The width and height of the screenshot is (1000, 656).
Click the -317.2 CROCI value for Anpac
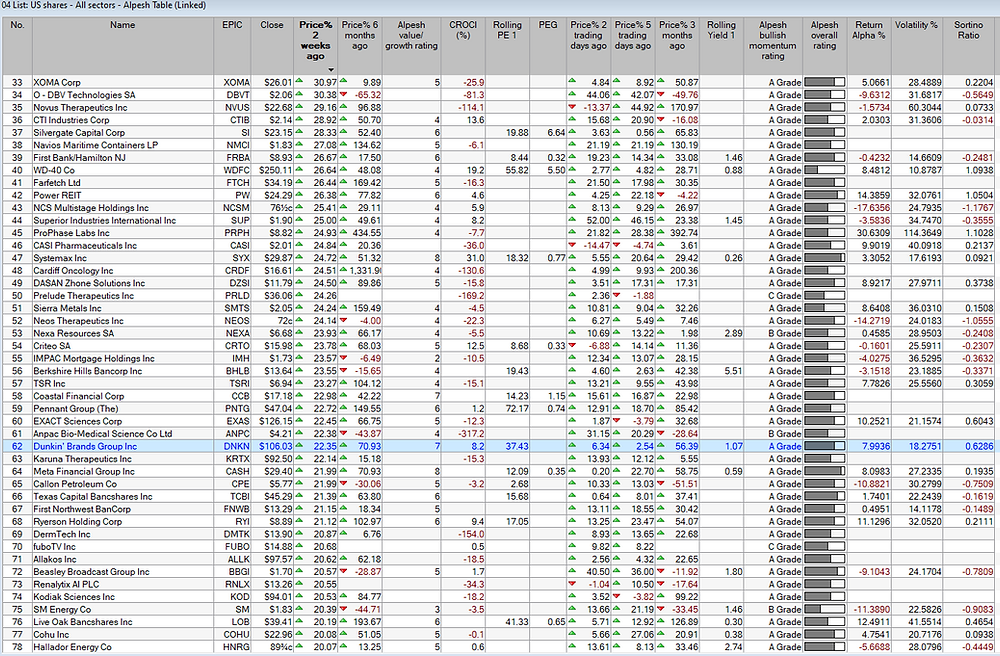point(464,434)
